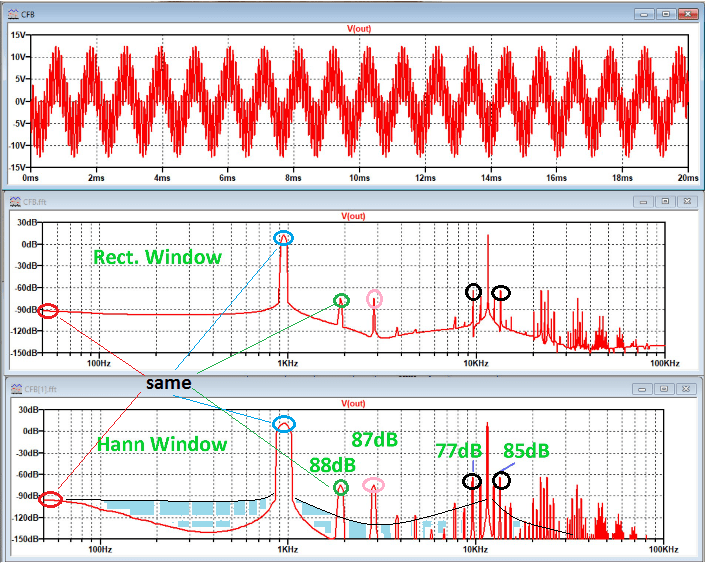Click 1KHz frequency label in CFB[1].fft window
The image size is (705, 563).
tap(287, 550)
